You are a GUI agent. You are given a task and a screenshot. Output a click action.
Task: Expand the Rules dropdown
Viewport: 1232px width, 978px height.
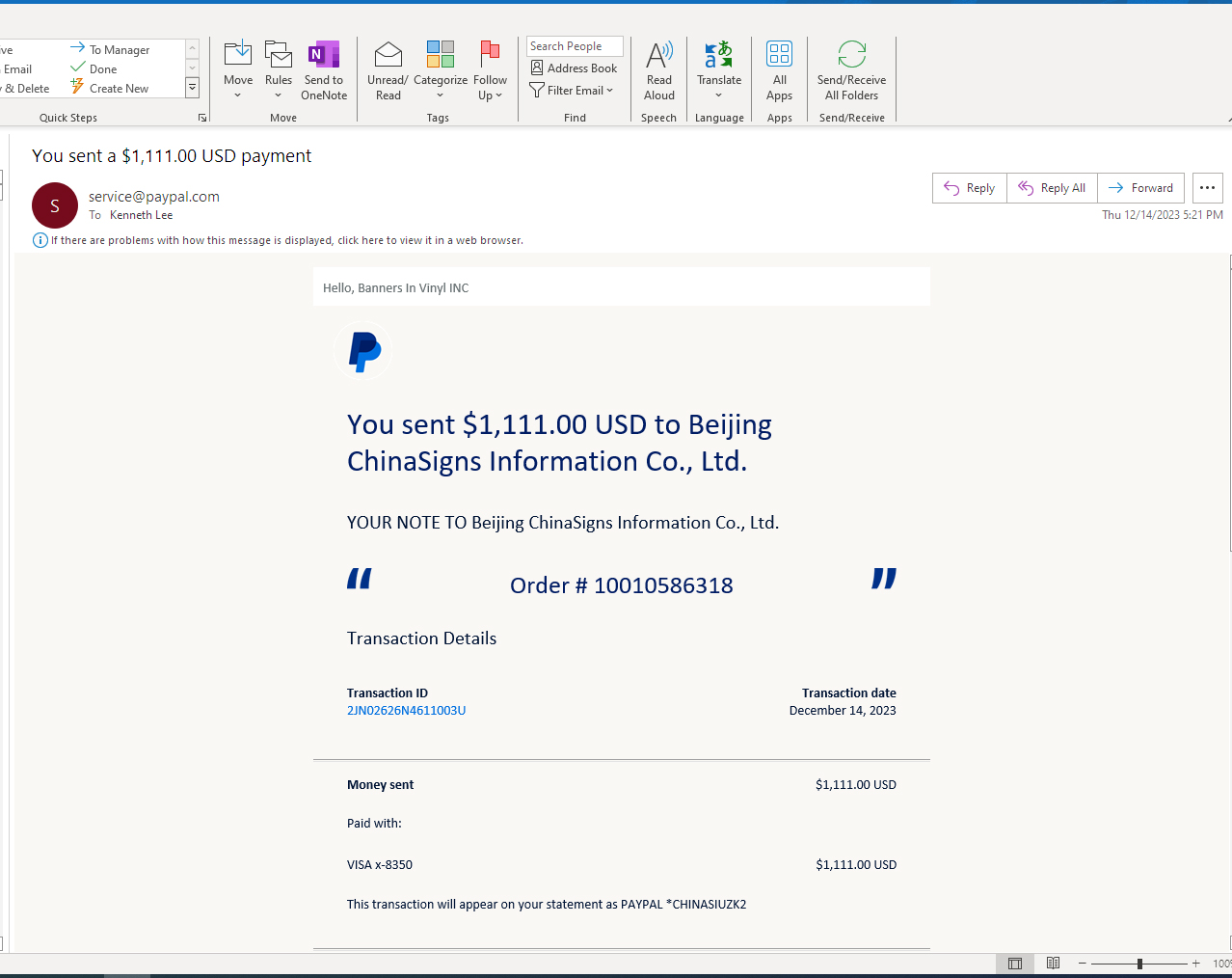coord(279,71)
